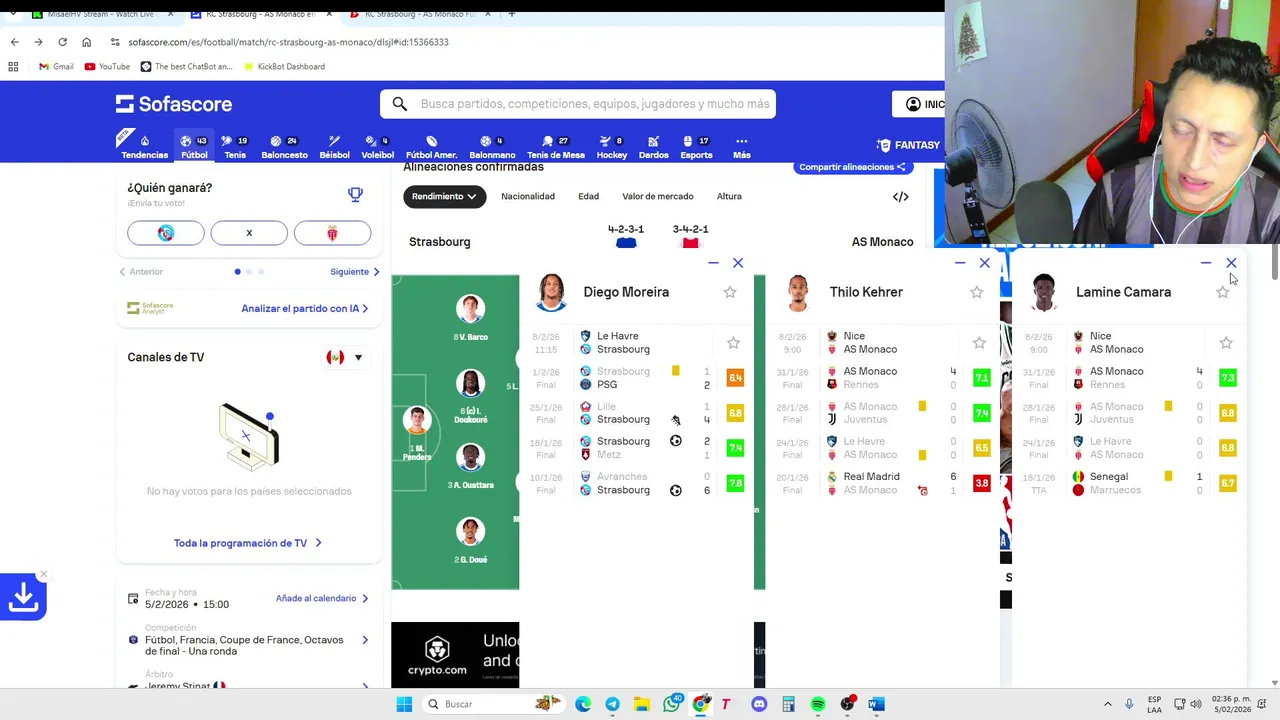Viewport: 1280px width, 720px height.
Task: Go to Siguiente prediction card
Action: [355, 272]
